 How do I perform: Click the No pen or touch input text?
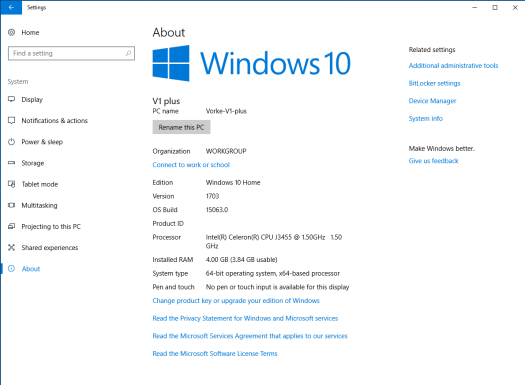coord(277,287)
